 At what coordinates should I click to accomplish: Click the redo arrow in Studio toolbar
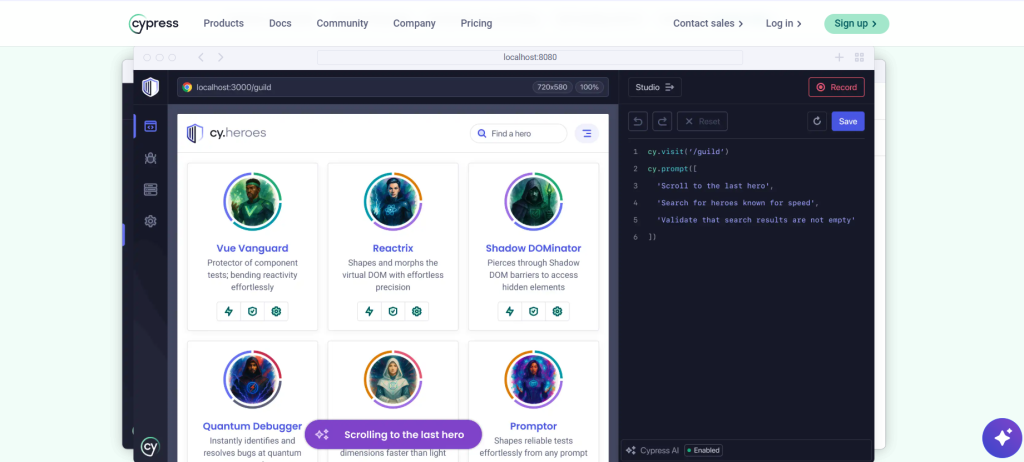(661, 121)
